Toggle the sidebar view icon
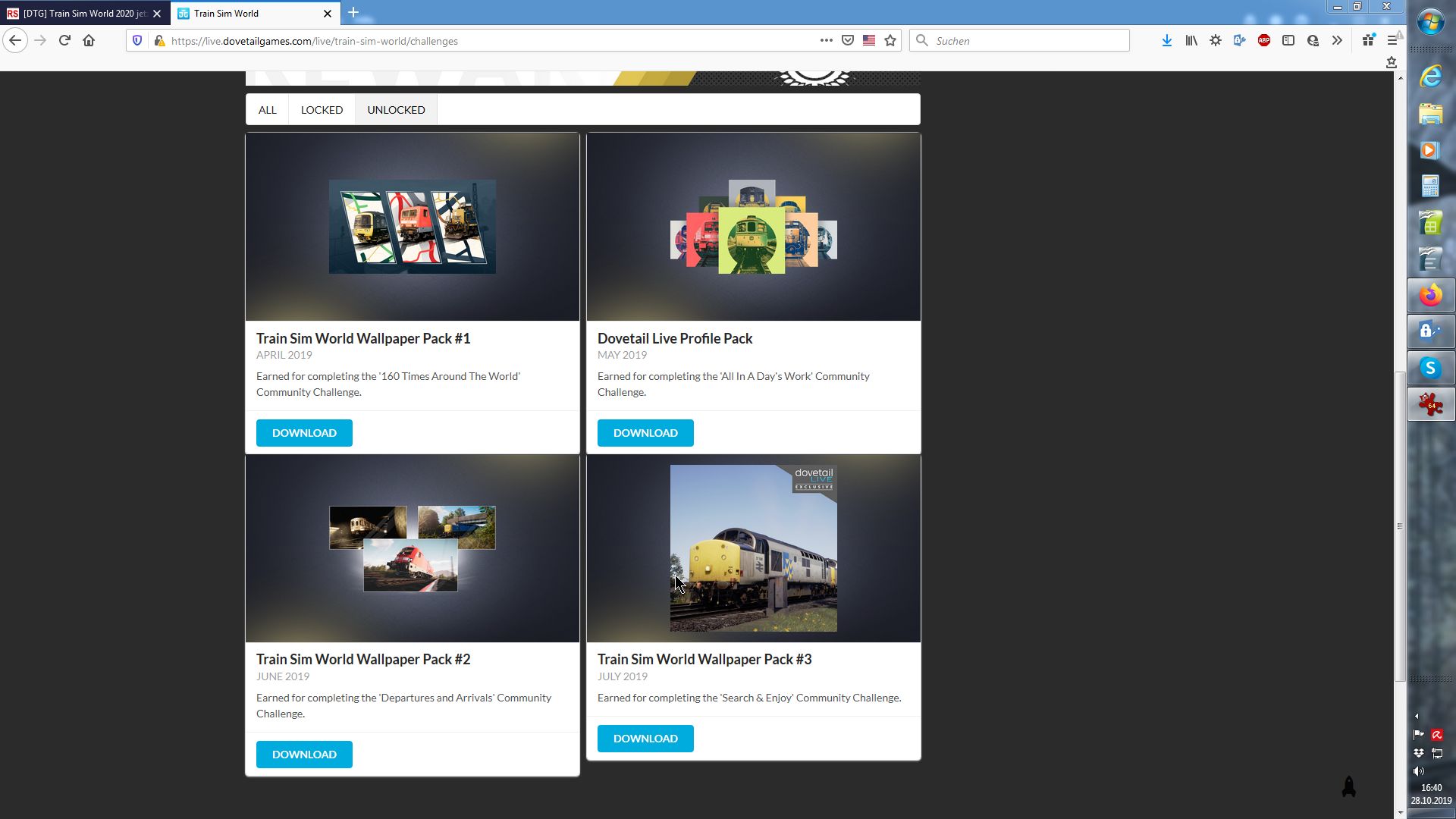This screenshot has height=819, width=1456. tap(1288, 41)
